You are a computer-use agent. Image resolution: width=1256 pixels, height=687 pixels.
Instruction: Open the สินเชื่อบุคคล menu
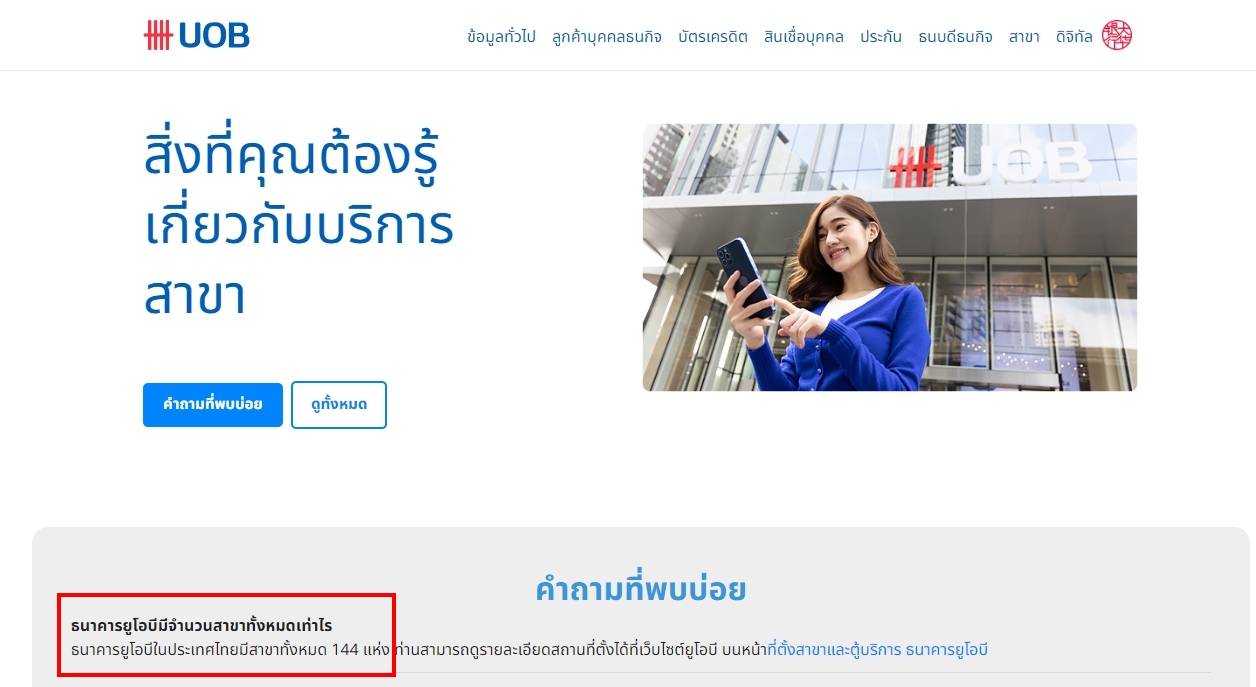[804, 37]
